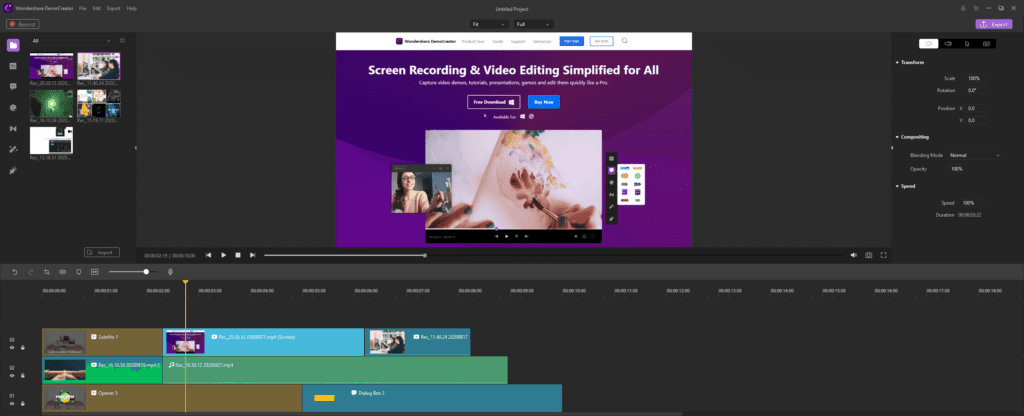Enter fullscreen preview mode
Screen dimensions: 1024x416
click(884, 255)
